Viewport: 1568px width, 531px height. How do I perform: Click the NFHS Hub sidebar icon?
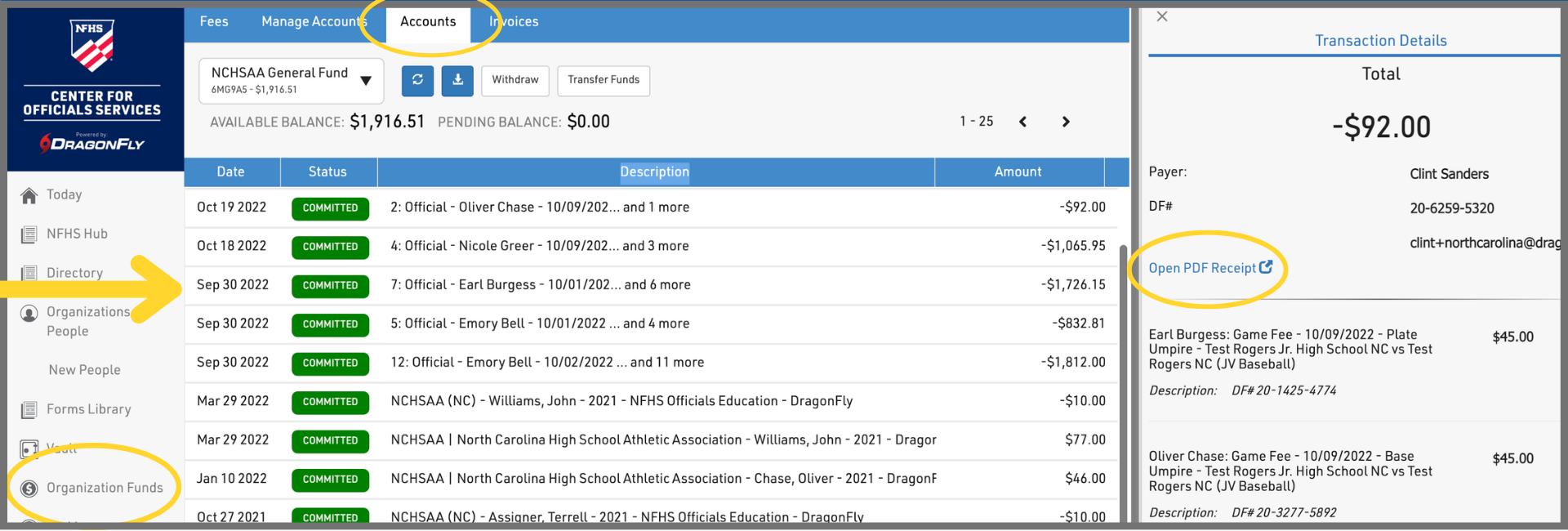(29, 234)
